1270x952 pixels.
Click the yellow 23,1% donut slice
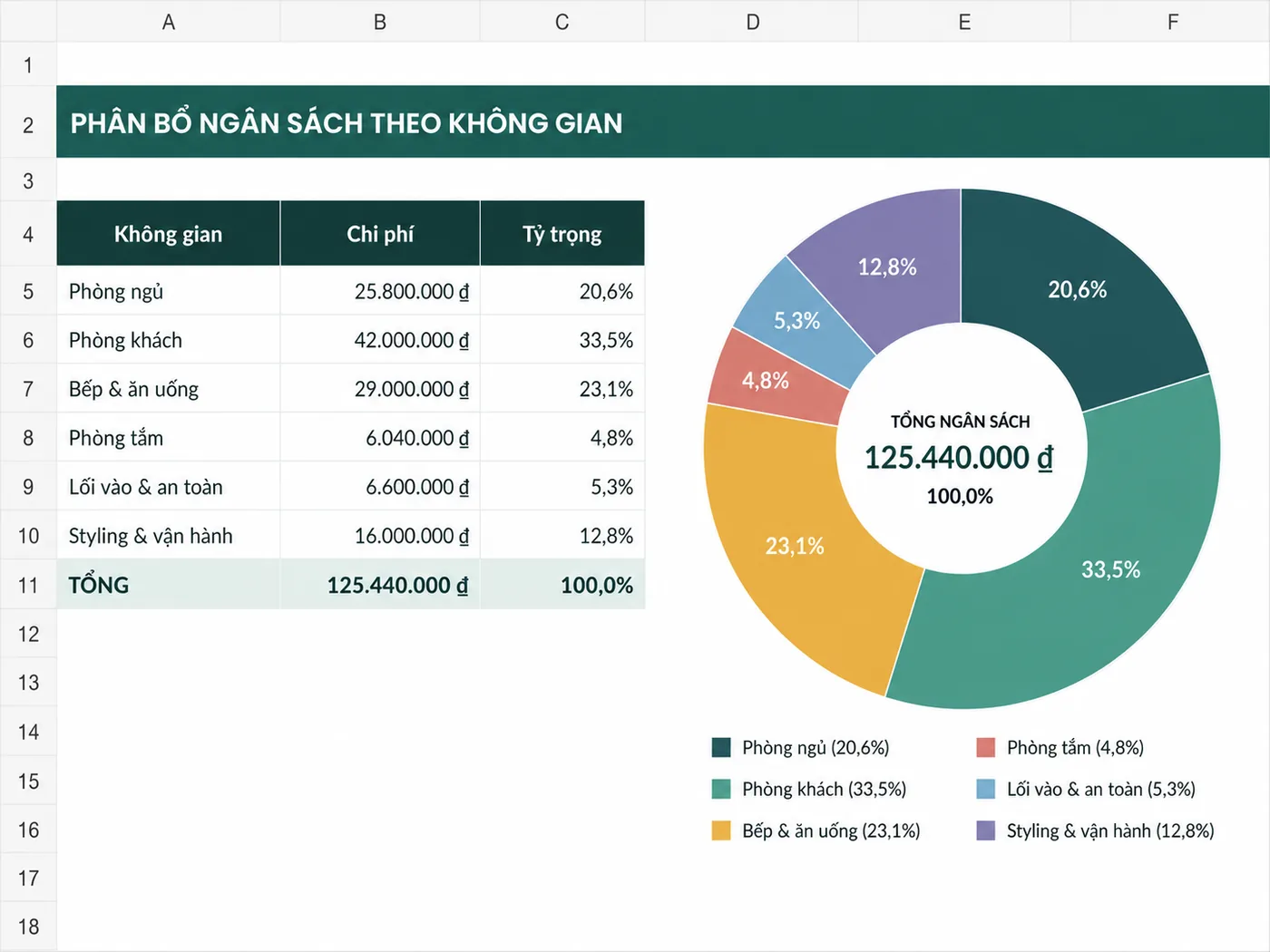point(795,546)
